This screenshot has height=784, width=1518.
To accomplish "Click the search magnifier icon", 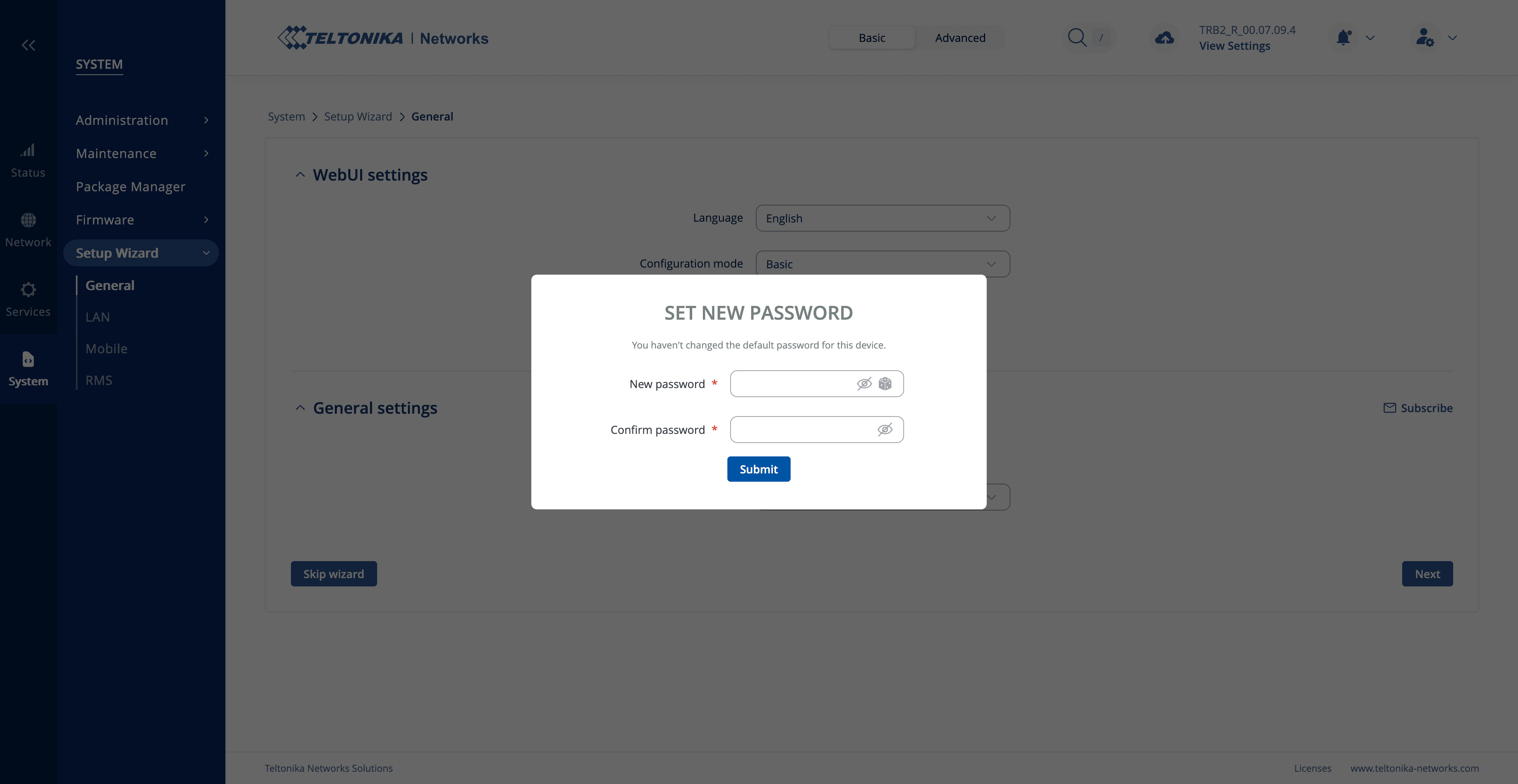I will [1076, 38].
